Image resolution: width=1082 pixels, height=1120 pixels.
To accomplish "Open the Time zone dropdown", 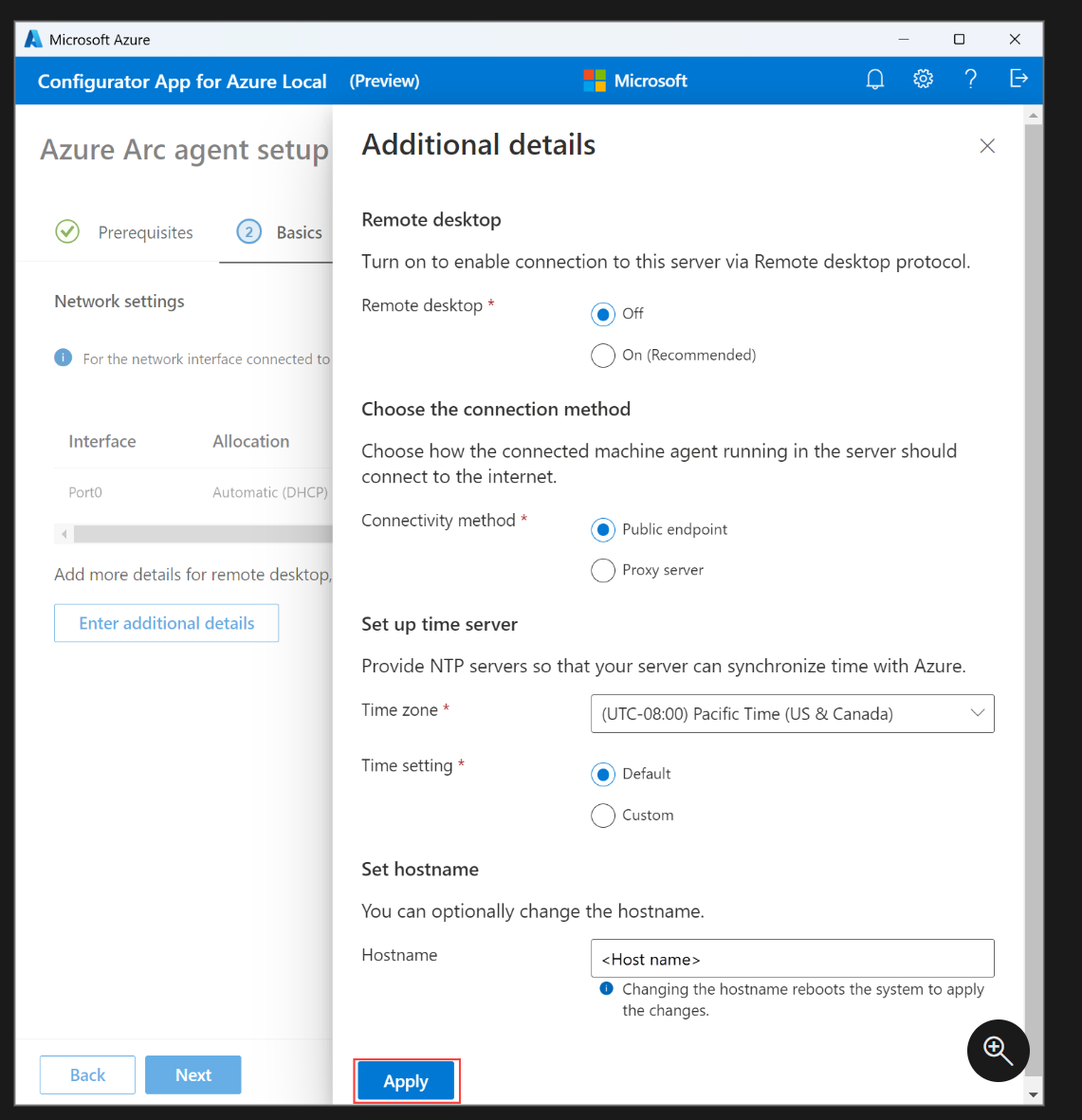I will point(792,713).
